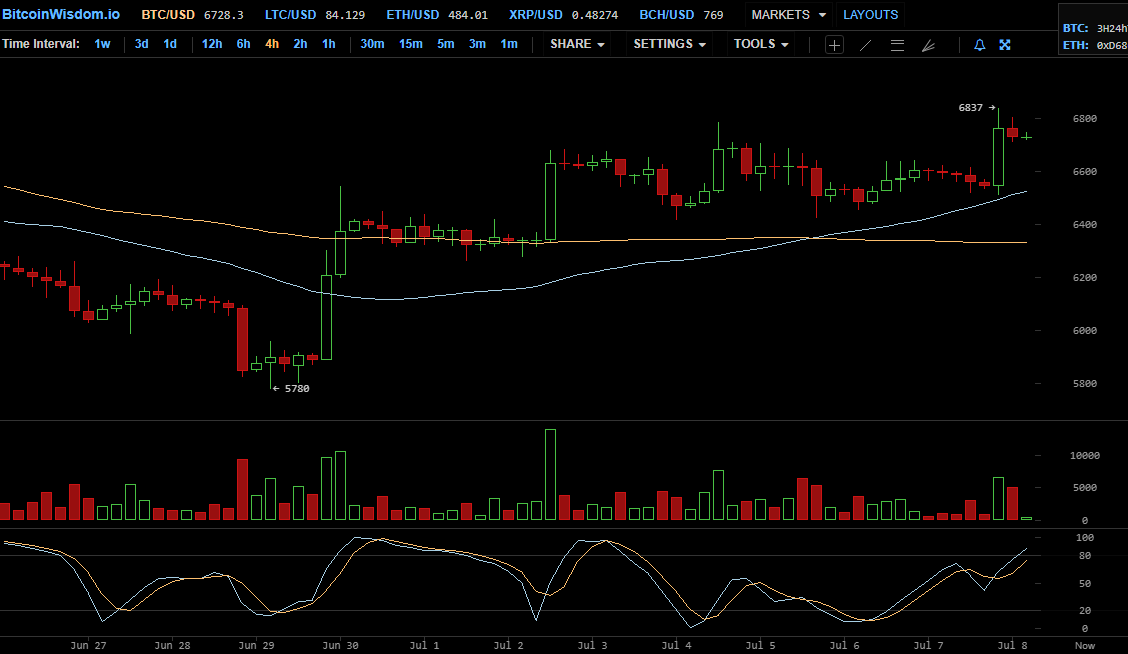Select the fan lines drawing tool
The height and width of the screenshot is (654, 1128).
[928, 44]
